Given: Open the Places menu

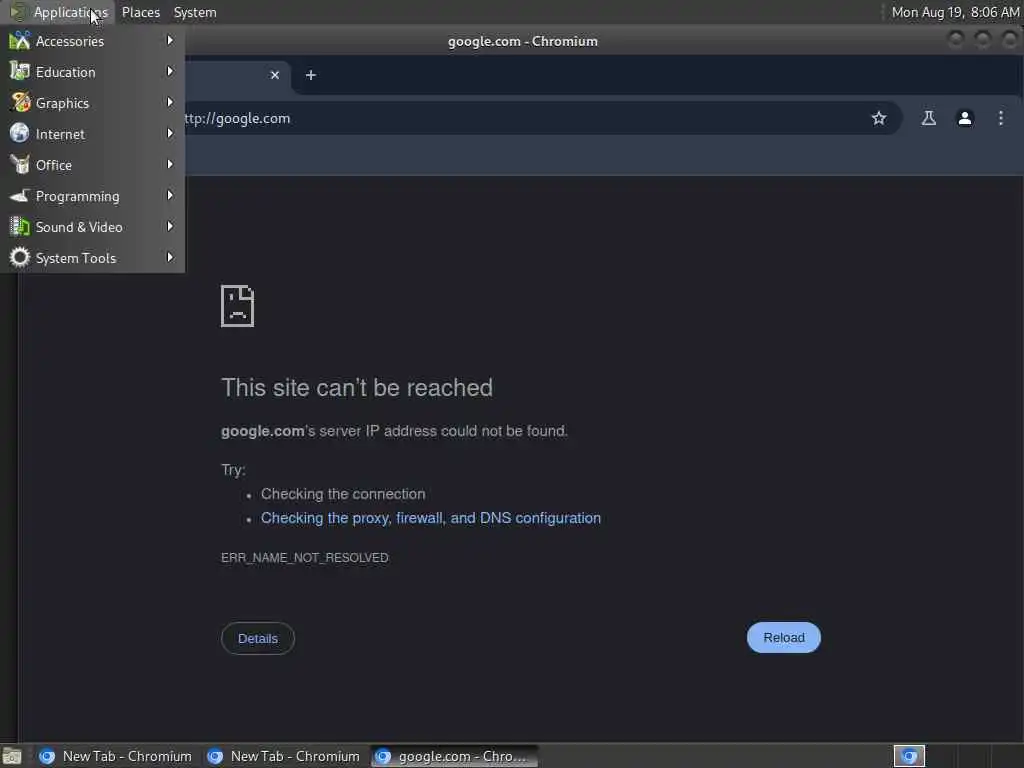Looking at the screenshot, I should coord(141,12).
